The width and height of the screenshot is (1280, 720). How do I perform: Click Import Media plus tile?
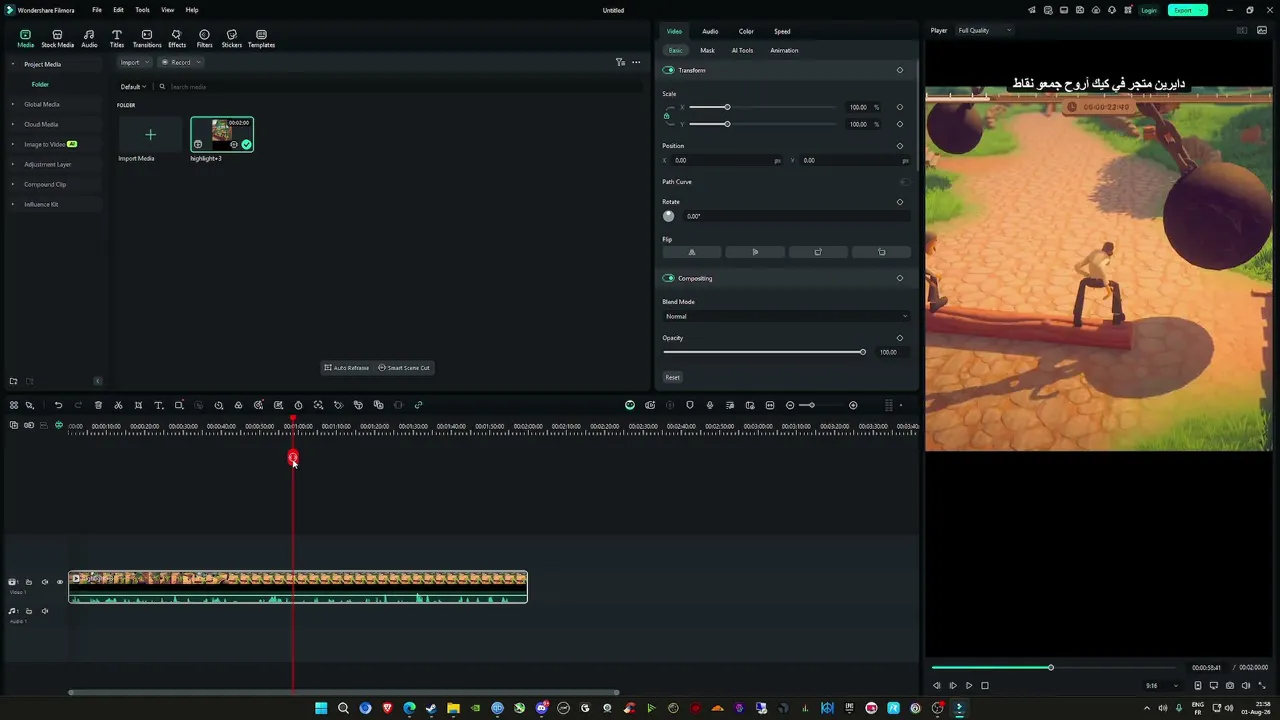[150, 135]
